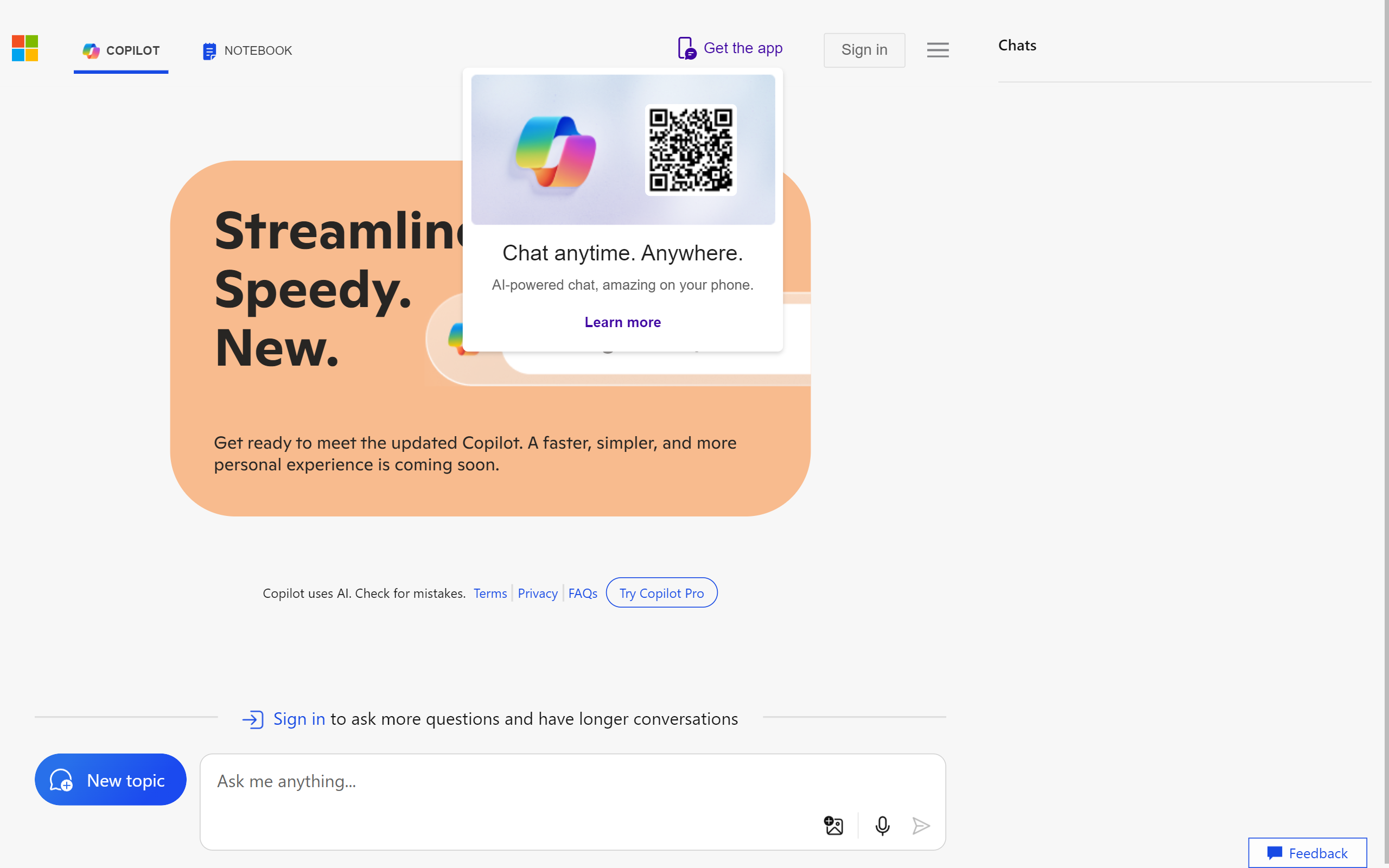Screen dimensions: 1389x868
Task: Click the send arrow icon in input
Action: [x=920, y=824]
